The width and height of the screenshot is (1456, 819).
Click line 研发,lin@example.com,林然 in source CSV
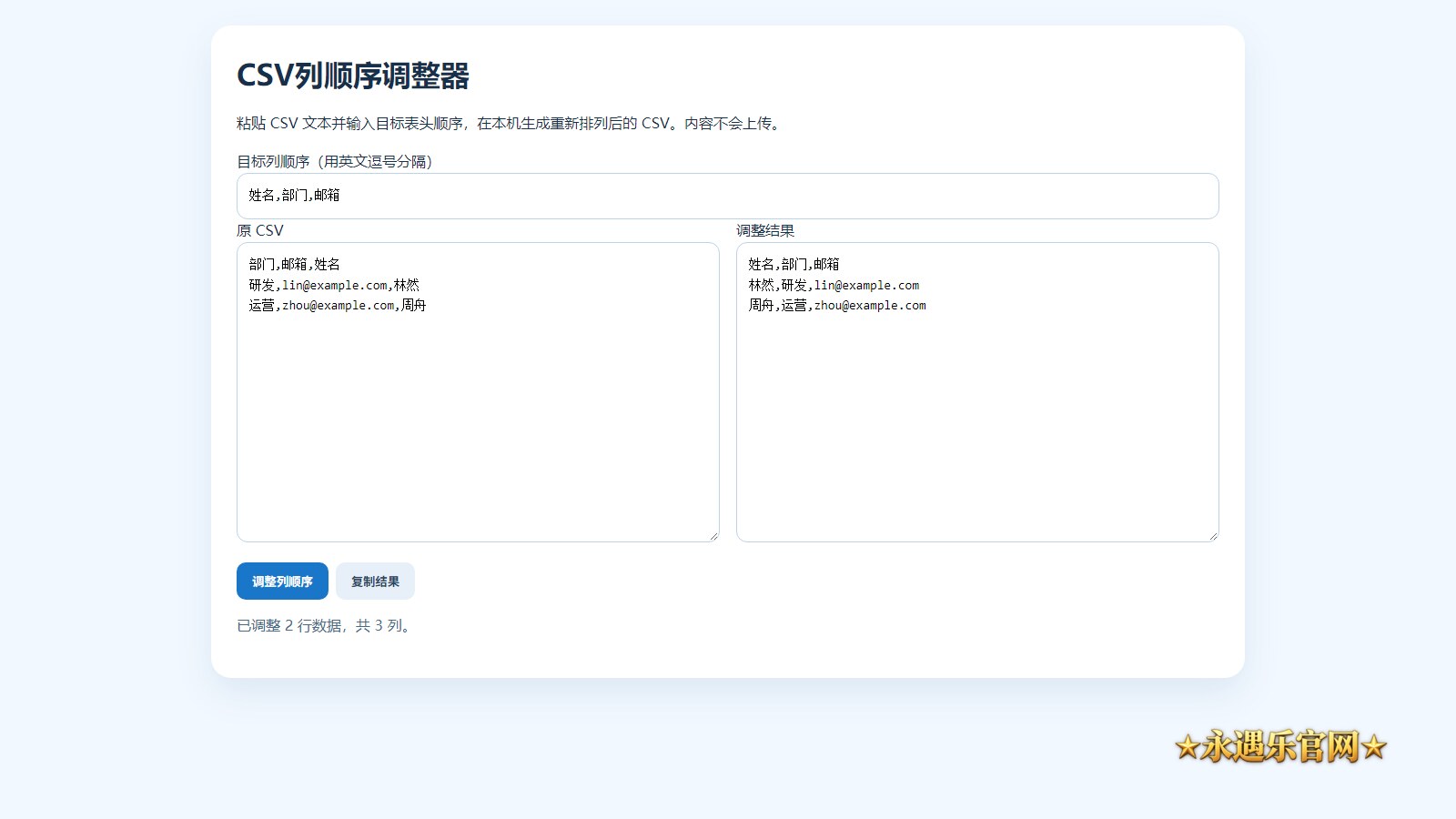pyautogui.click(x=334, y=285)
